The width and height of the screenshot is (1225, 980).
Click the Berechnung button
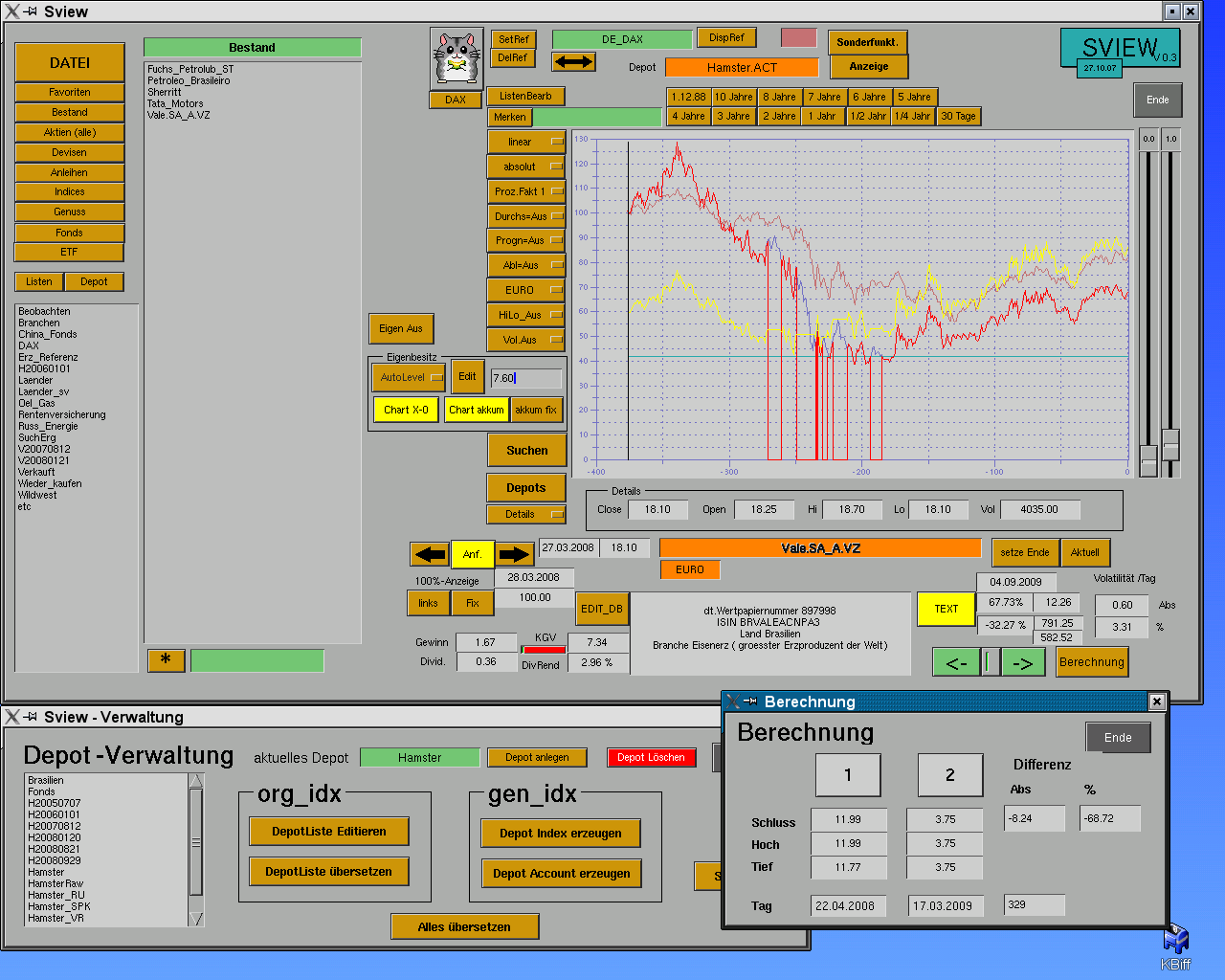pos(1091,662)
